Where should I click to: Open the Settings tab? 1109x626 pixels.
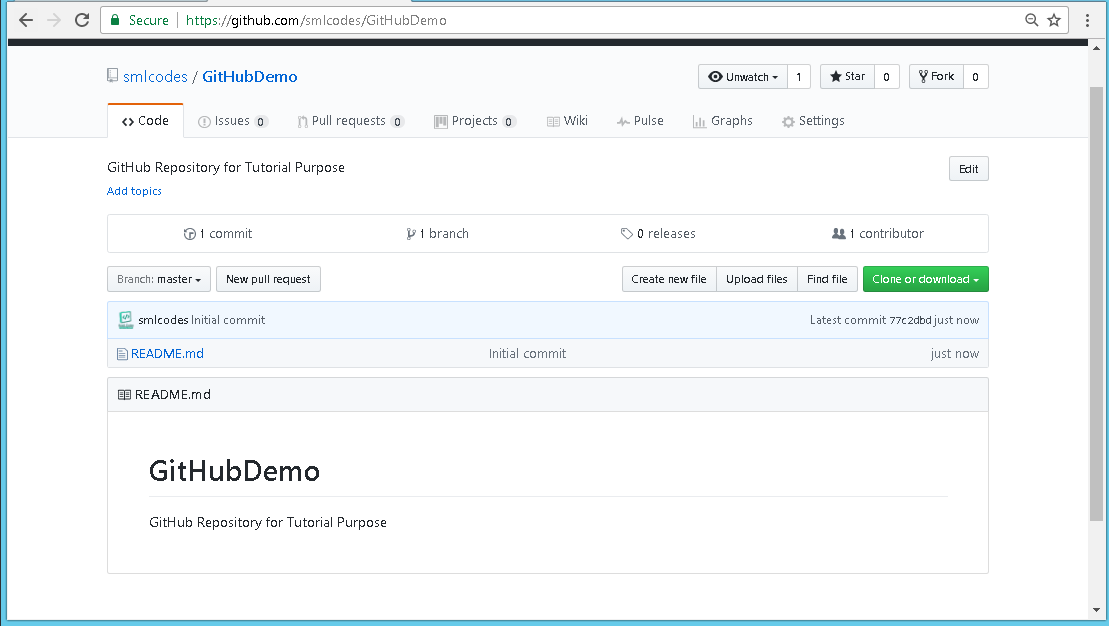pyautogui.click(x=813, y=121)
